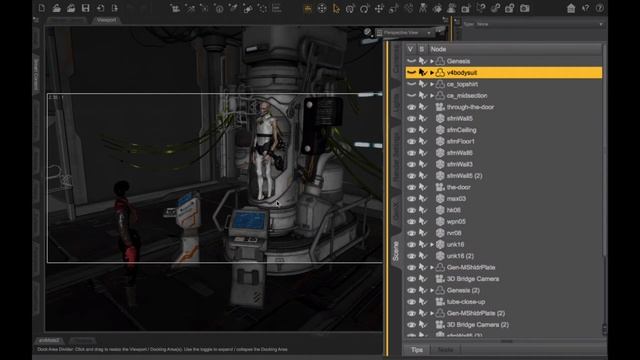Select the hk08 node

point(503,210)
